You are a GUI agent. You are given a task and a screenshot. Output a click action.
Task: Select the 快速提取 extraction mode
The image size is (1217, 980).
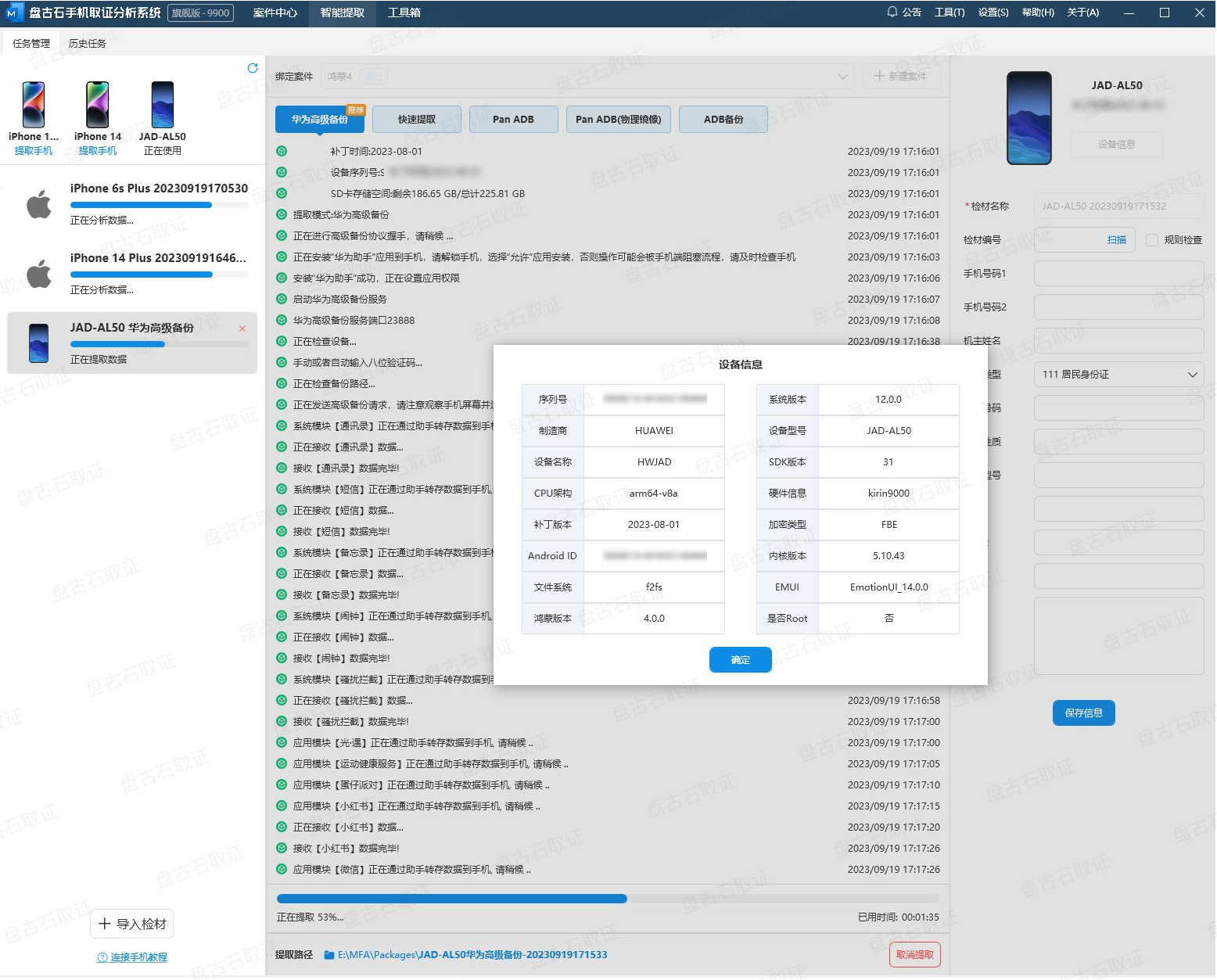417,120
